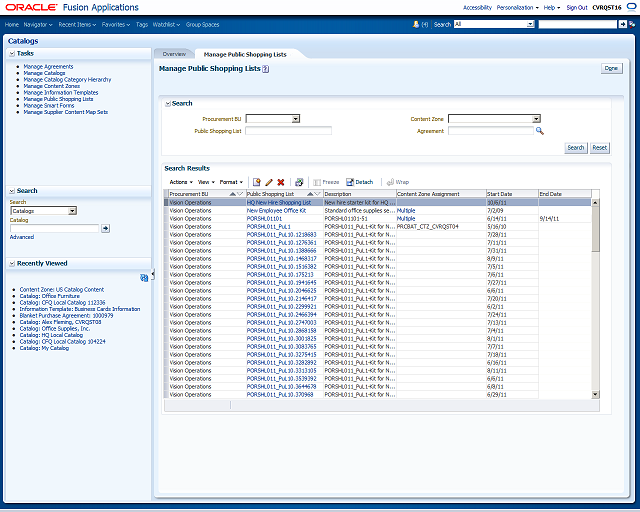Open the Recent Items menu
This screenshot has width=640, height=512.
[x=77, y=25]
